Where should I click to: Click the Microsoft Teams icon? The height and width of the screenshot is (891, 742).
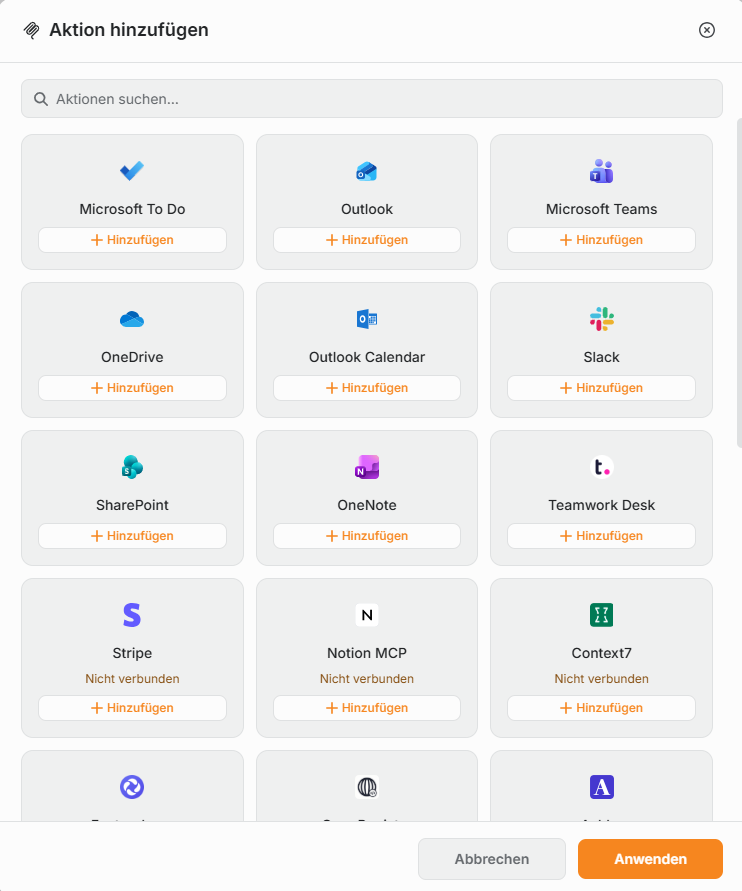click(601, 171)
